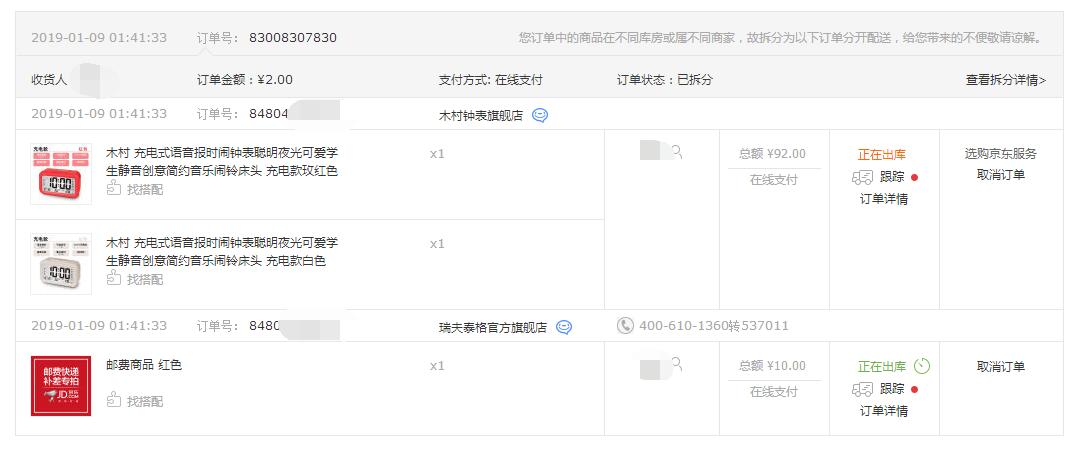Image resolution: width=1080 pixels, height=453 pixels.
Task: Click the phone icon before 400-610-1360
Action: coord(625,326)
